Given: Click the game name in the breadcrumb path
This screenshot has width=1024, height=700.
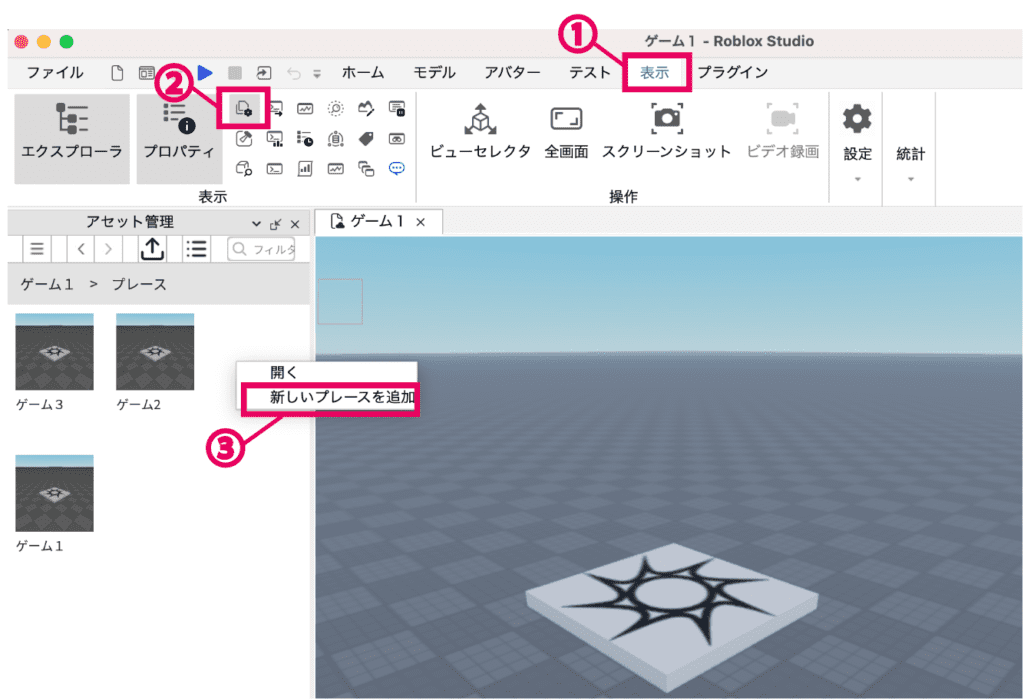Looking at the screenshot, I should (x=48, y=285).
